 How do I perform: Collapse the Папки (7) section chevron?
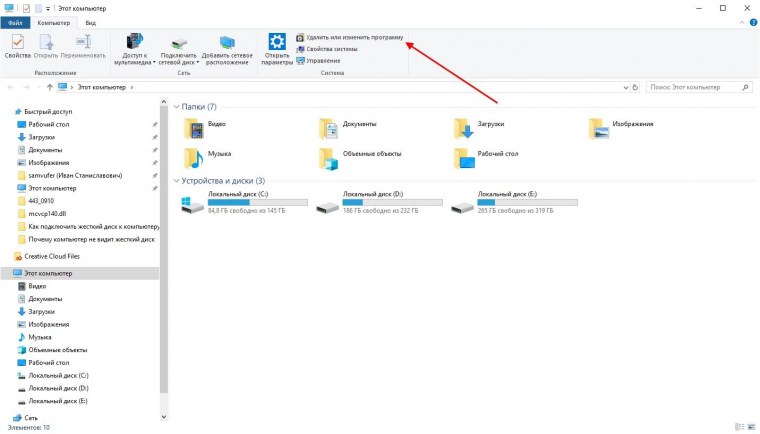pos(176,106)
